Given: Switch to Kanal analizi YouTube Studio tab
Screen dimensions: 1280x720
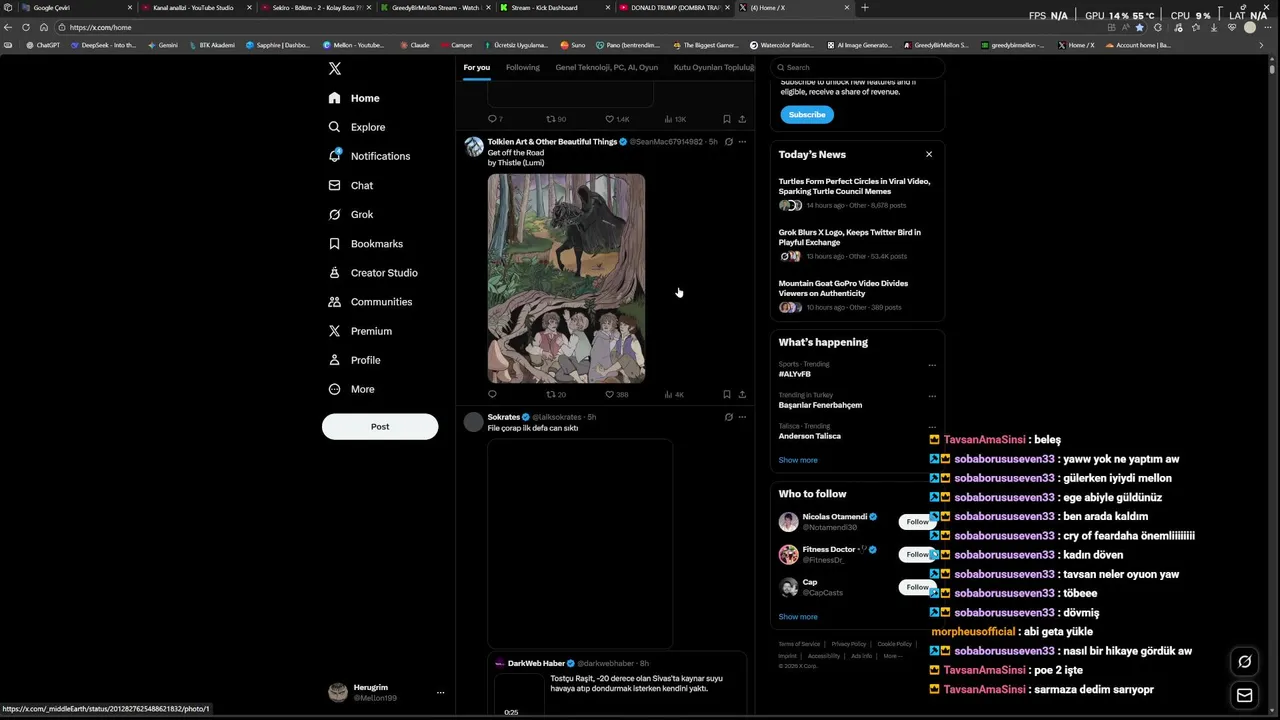Looking at the screenshot, I should pos(196,7).
